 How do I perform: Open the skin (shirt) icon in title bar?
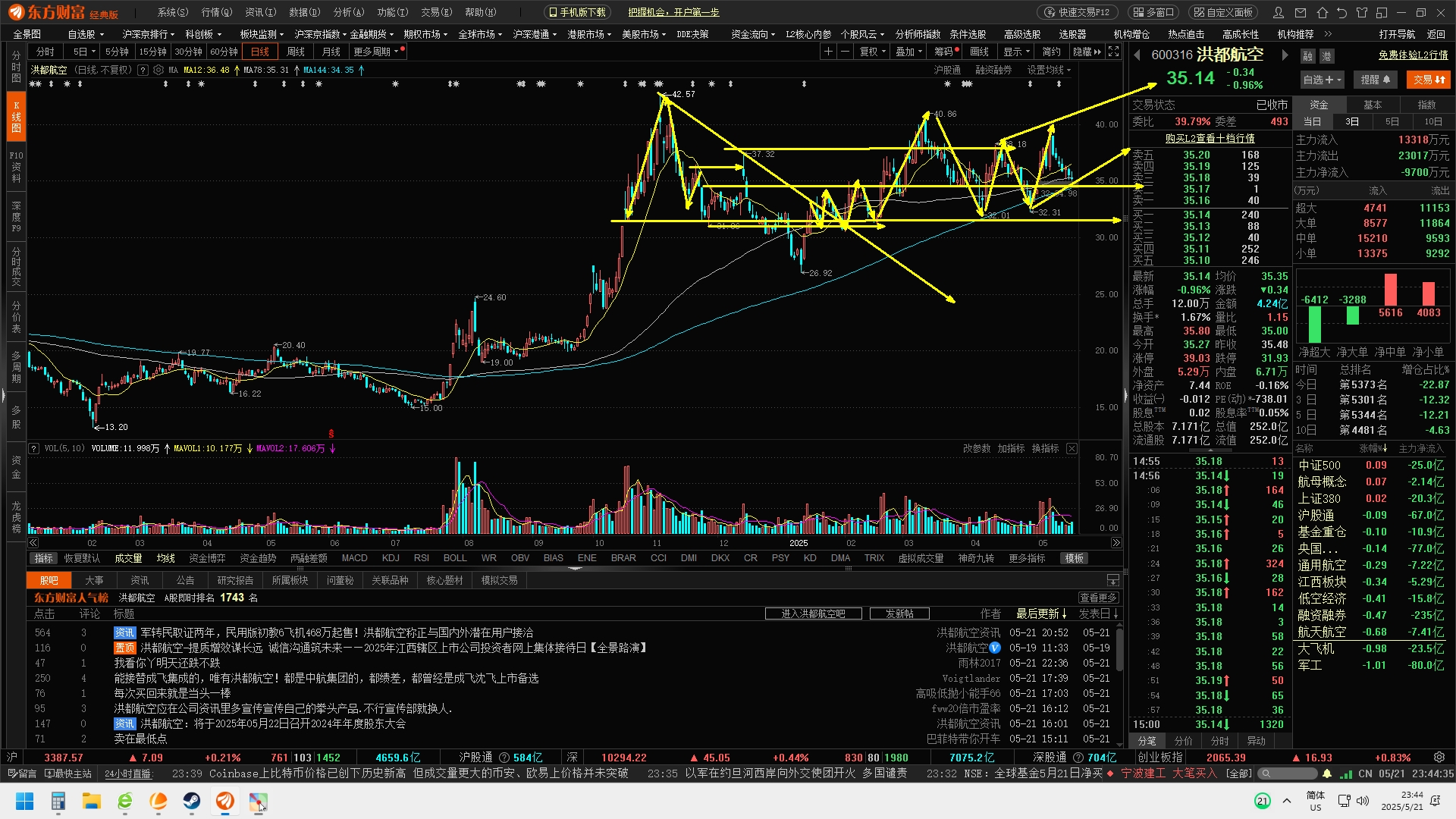[x=1361, y=12]
